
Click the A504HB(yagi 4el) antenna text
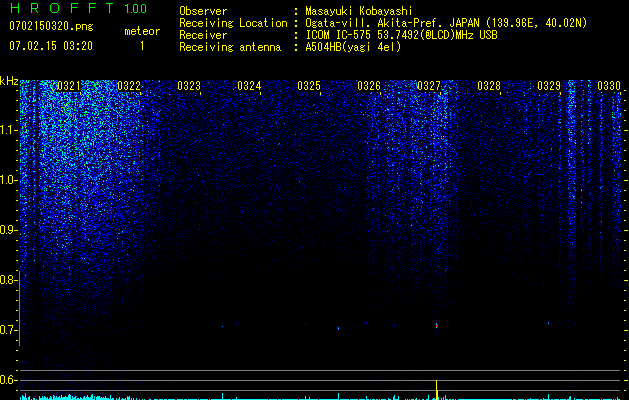(353, 47)
